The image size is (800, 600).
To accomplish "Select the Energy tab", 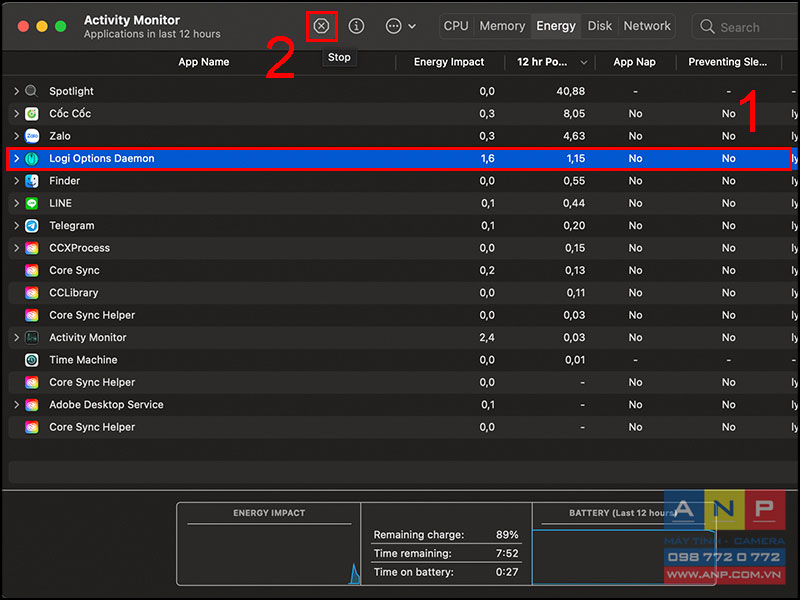I will pyautogui.click(x=556, y=26).
